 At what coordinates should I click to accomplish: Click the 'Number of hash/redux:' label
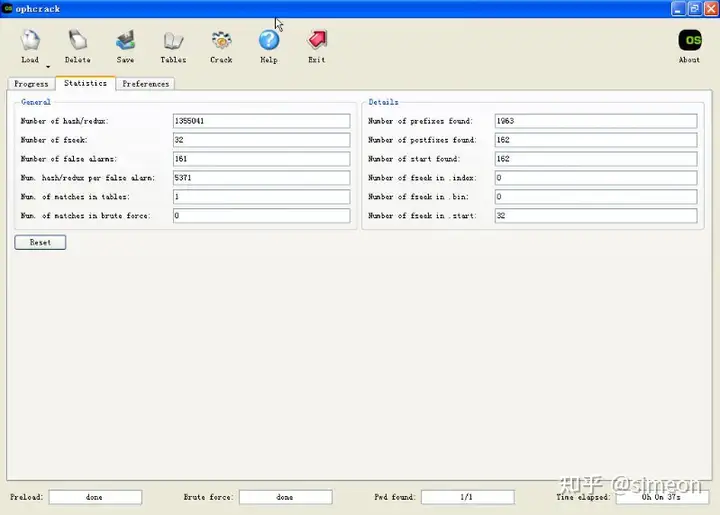(64, 121)
